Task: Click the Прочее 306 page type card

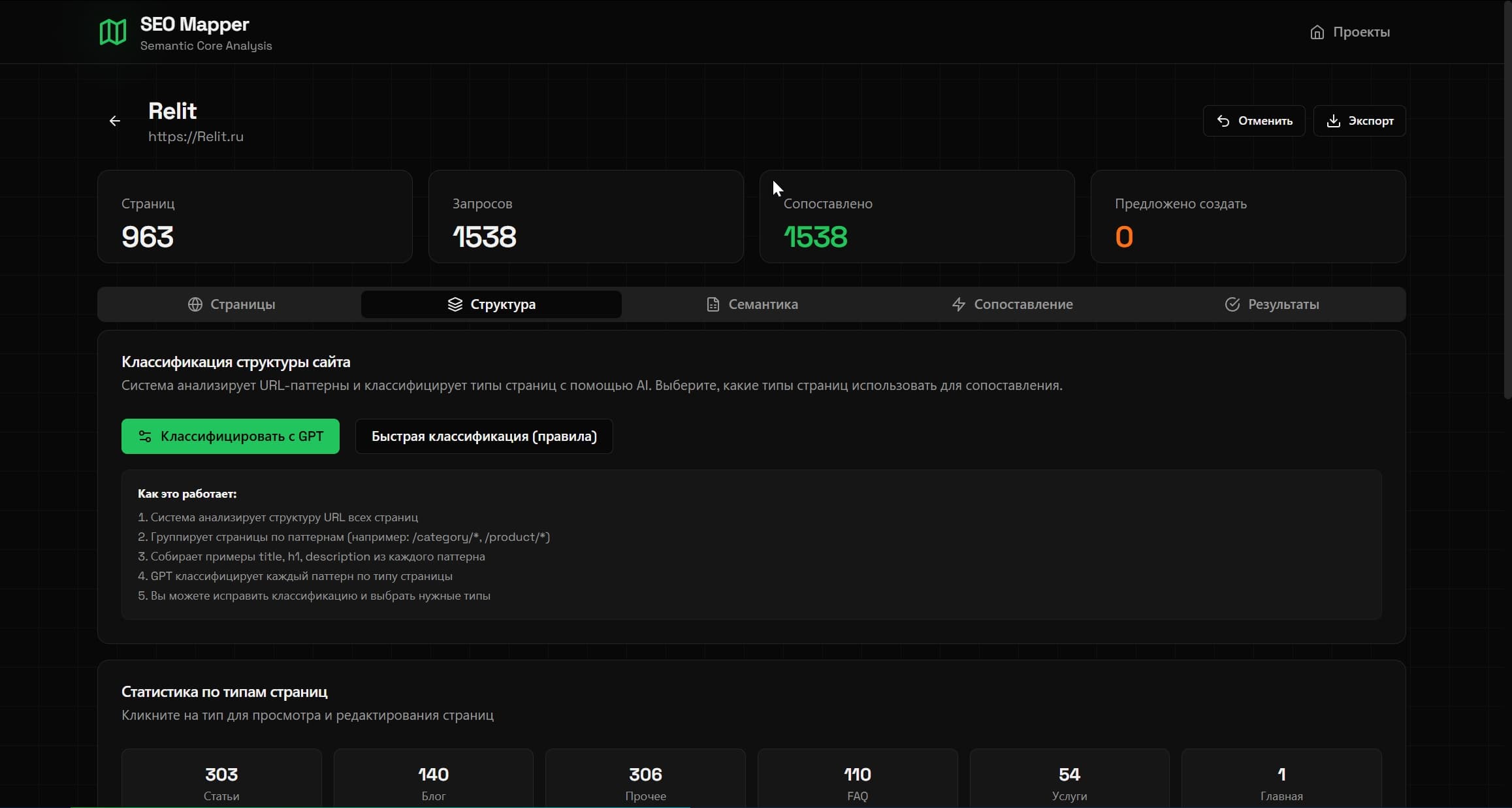Action: [645, 781]
